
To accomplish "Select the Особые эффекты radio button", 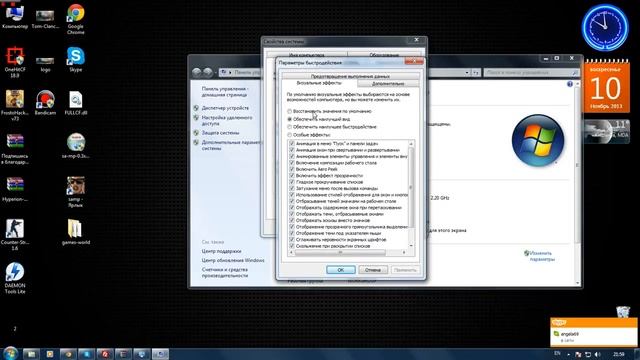I will [x=289, y=135].
